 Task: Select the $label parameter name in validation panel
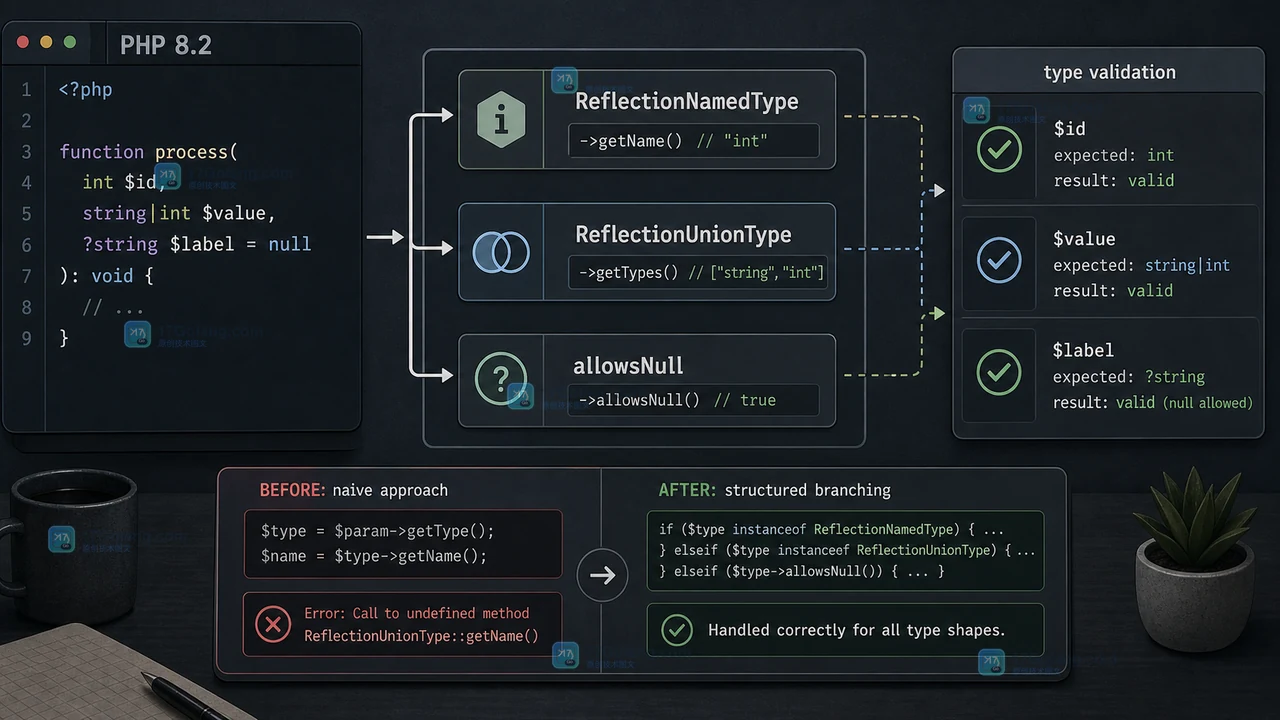pos(1083,350)
